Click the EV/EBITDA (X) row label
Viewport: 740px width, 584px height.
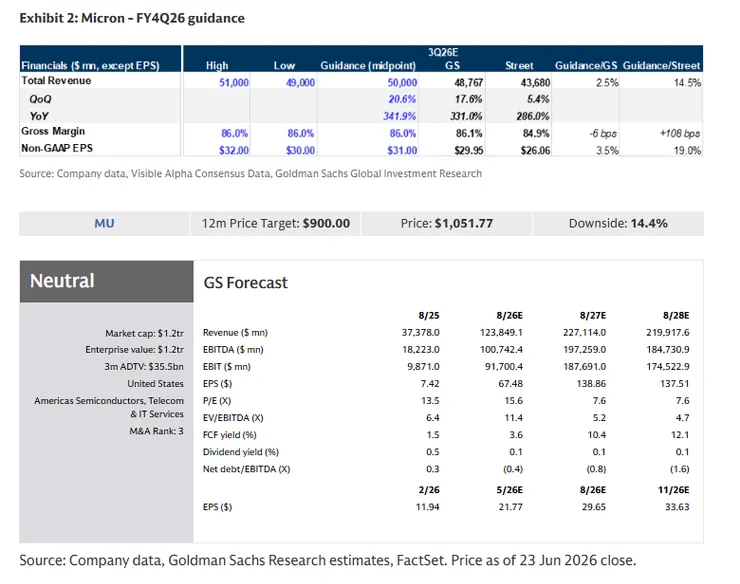click(x=233, y=418)
